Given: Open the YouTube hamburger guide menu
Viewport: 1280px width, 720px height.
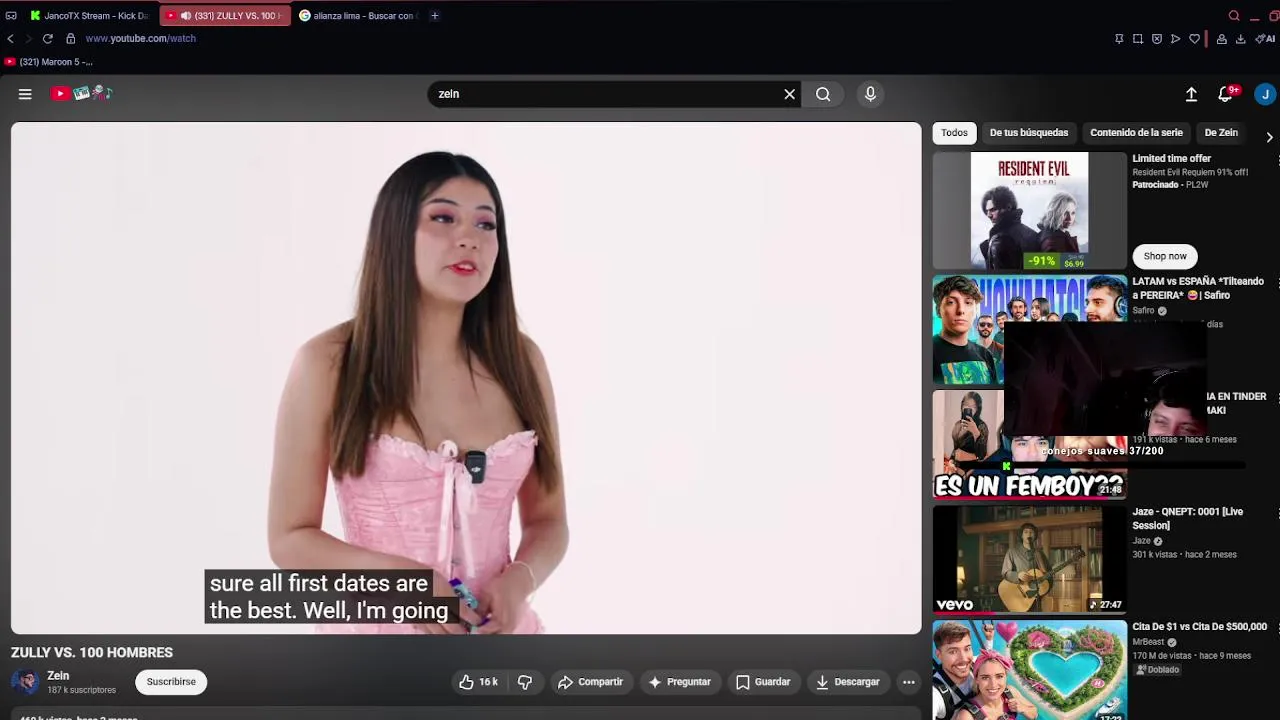Looking at the screenshot, I should point(25,94).
